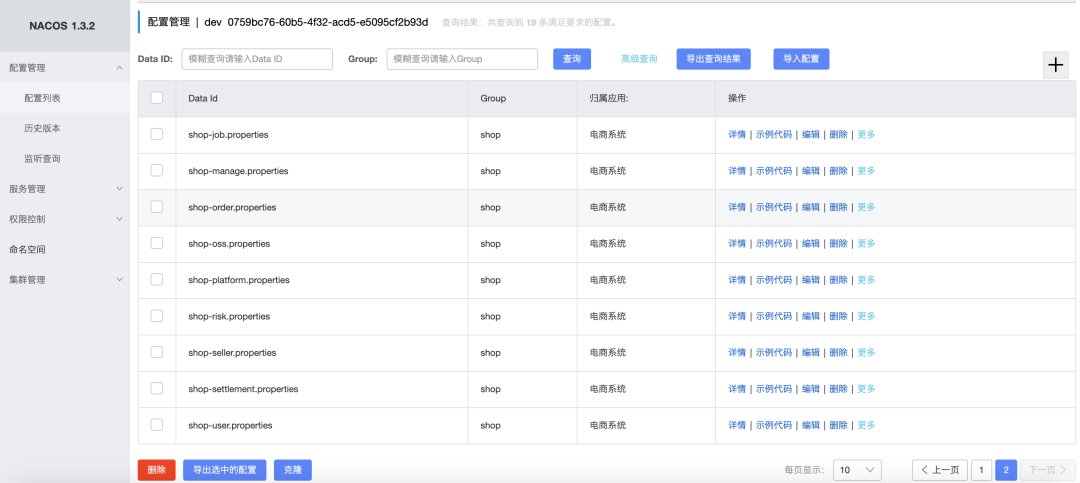Image resolution: width=1080 pixels, height=483 pixels.
Task: Click the plus icon to add configuration
Action: 1055,65
